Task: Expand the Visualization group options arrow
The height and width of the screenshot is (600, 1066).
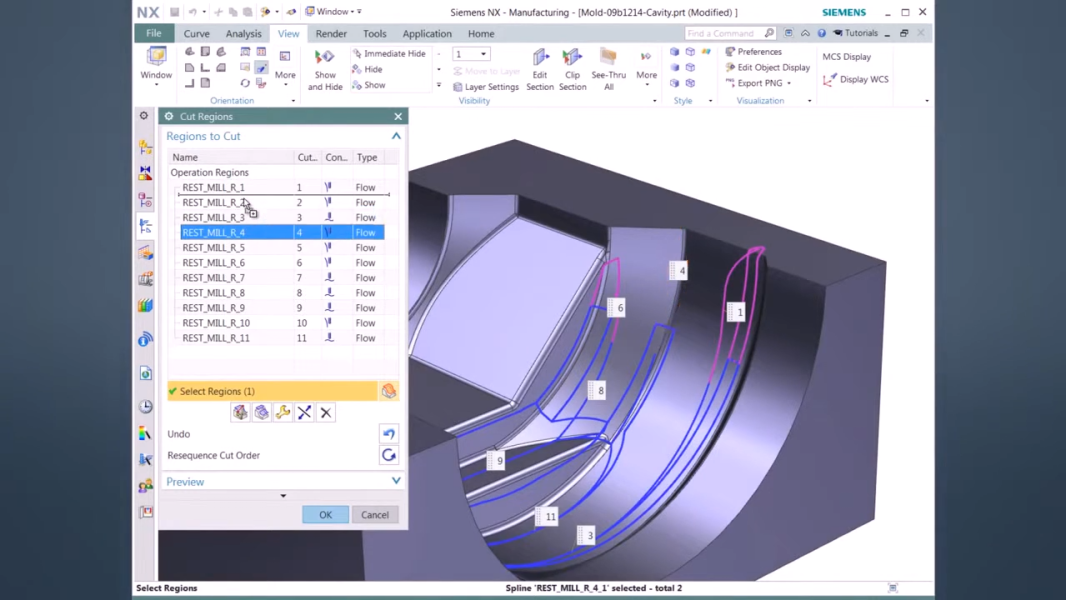Action: click(809, 101)
